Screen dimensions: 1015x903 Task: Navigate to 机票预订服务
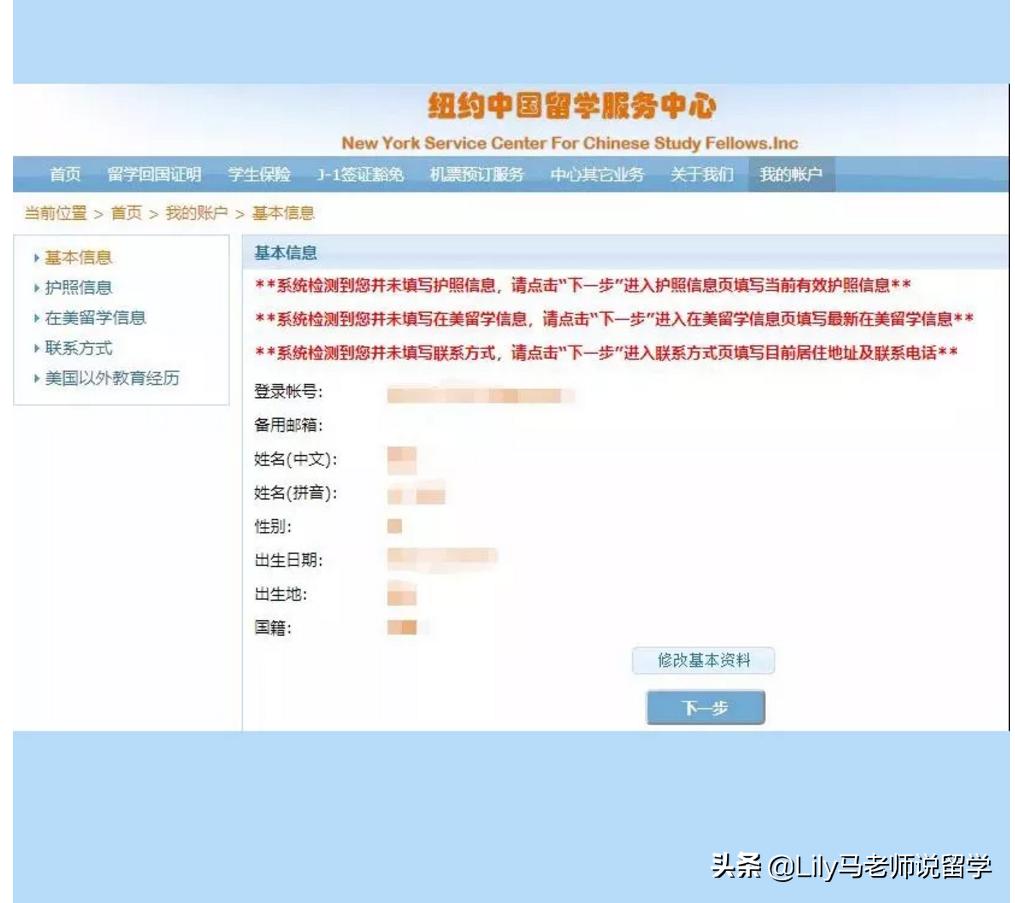478,173
